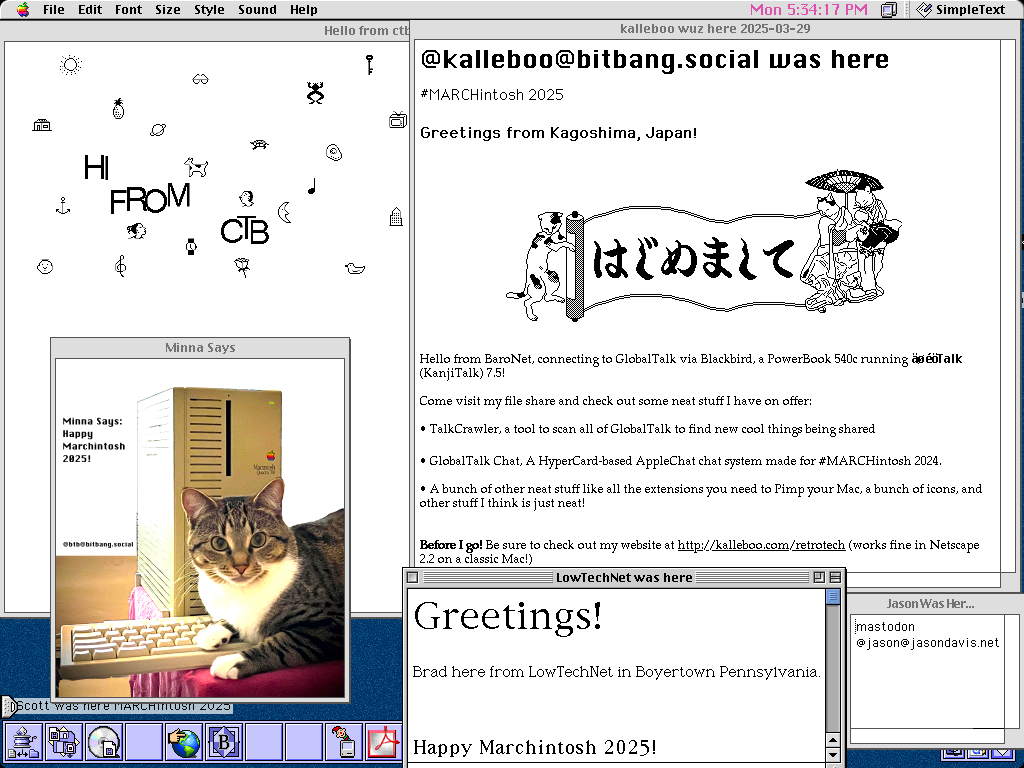Click the kalleboo wuz here title bar
Viewport: 1024px width, 768px height.
pyautogui.click(x=714, y=29)
